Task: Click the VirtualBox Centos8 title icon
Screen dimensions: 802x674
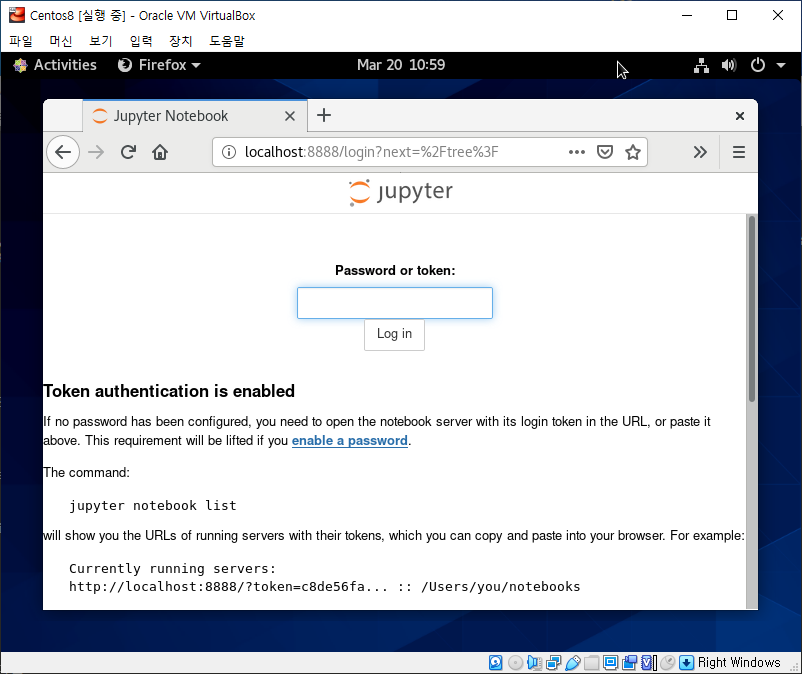Action: pos(17,15)
